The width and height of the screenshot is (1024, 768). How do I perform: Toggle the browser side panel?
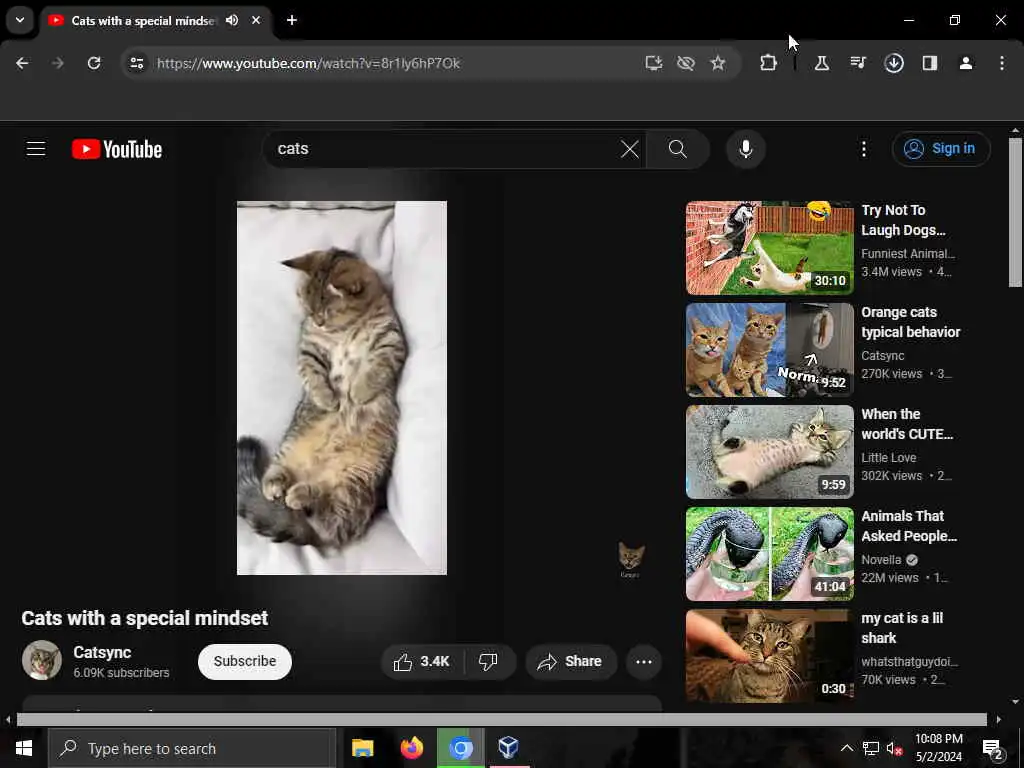pyautogui.click(x=929, y=63)
